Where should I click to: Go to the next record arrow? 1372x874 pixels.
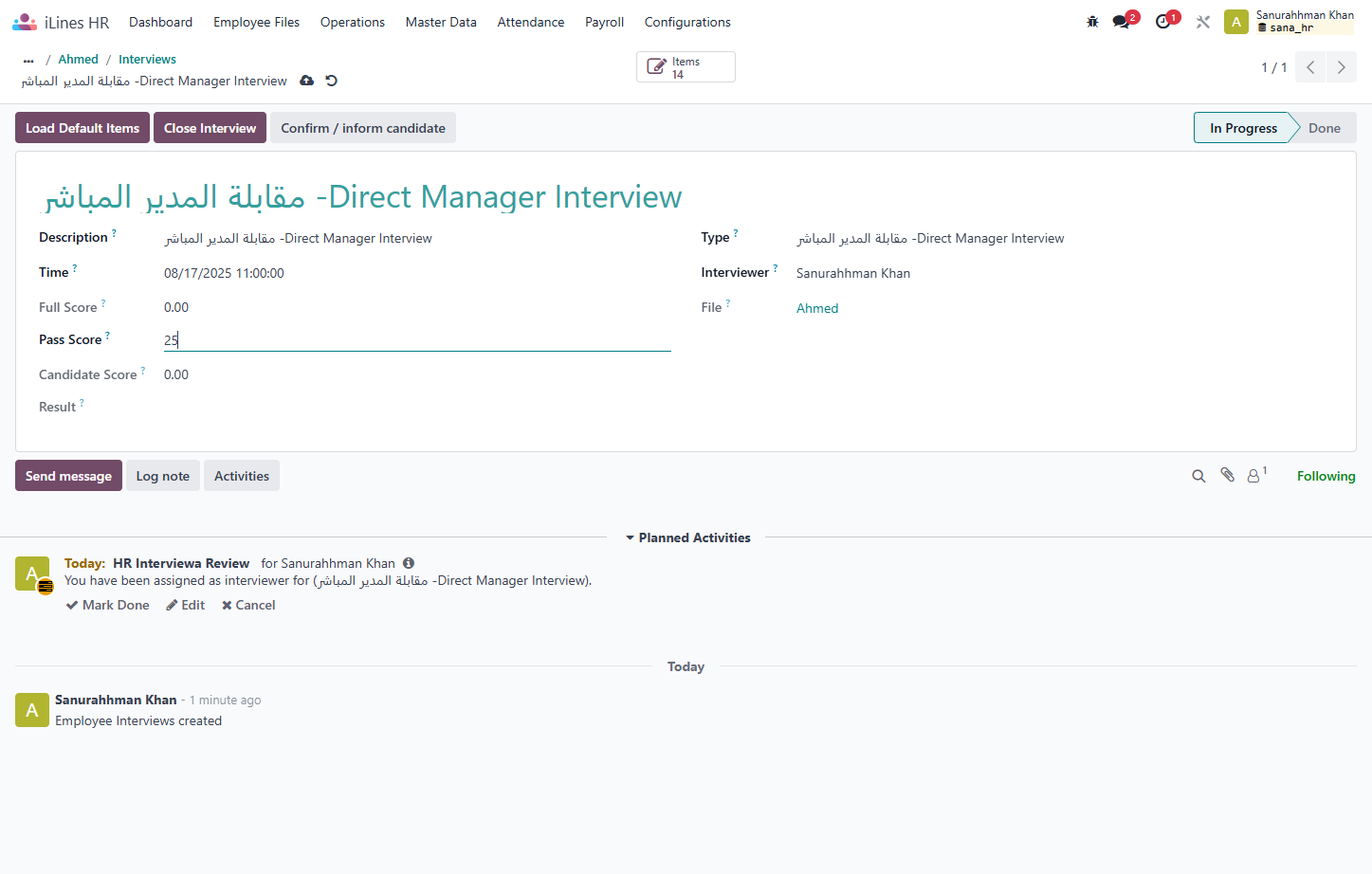1341,67
